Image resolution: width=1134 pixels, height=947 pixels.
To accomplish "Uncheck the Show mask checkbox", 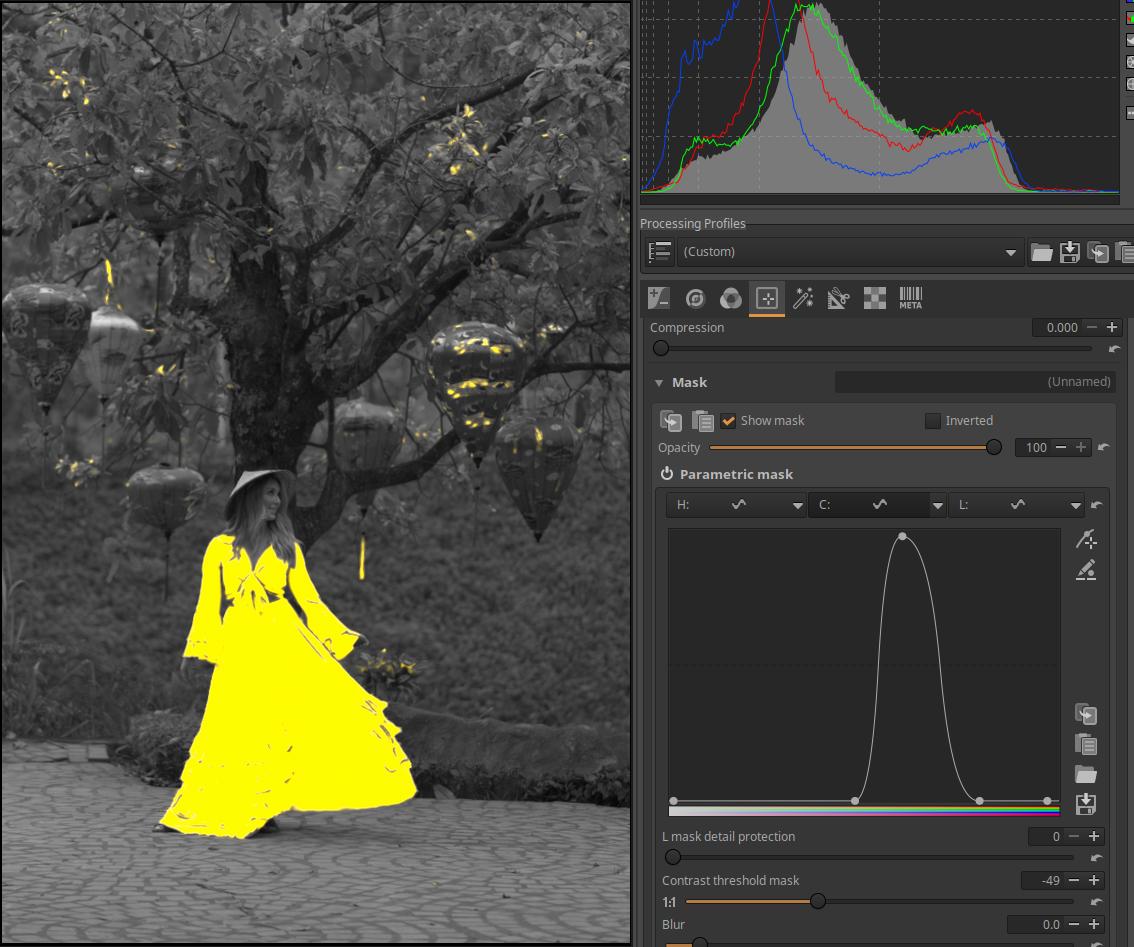I will (x=729, y=421).
